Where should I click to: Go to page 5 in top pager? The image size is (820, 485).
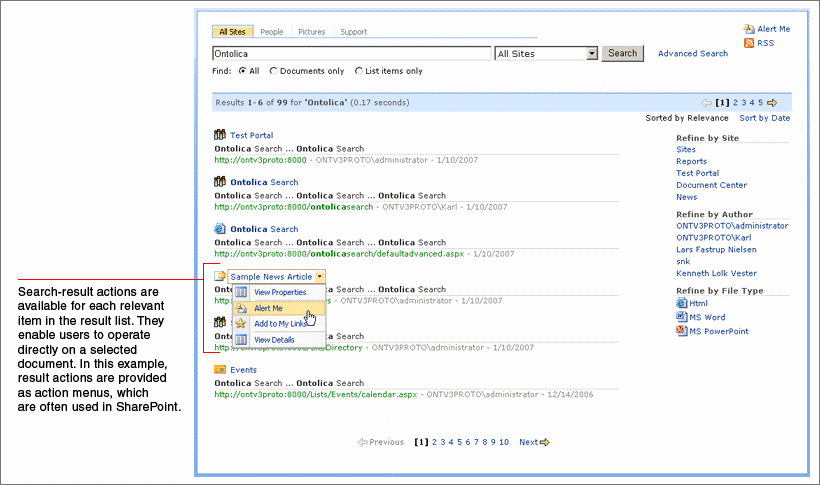pos(760,103)
